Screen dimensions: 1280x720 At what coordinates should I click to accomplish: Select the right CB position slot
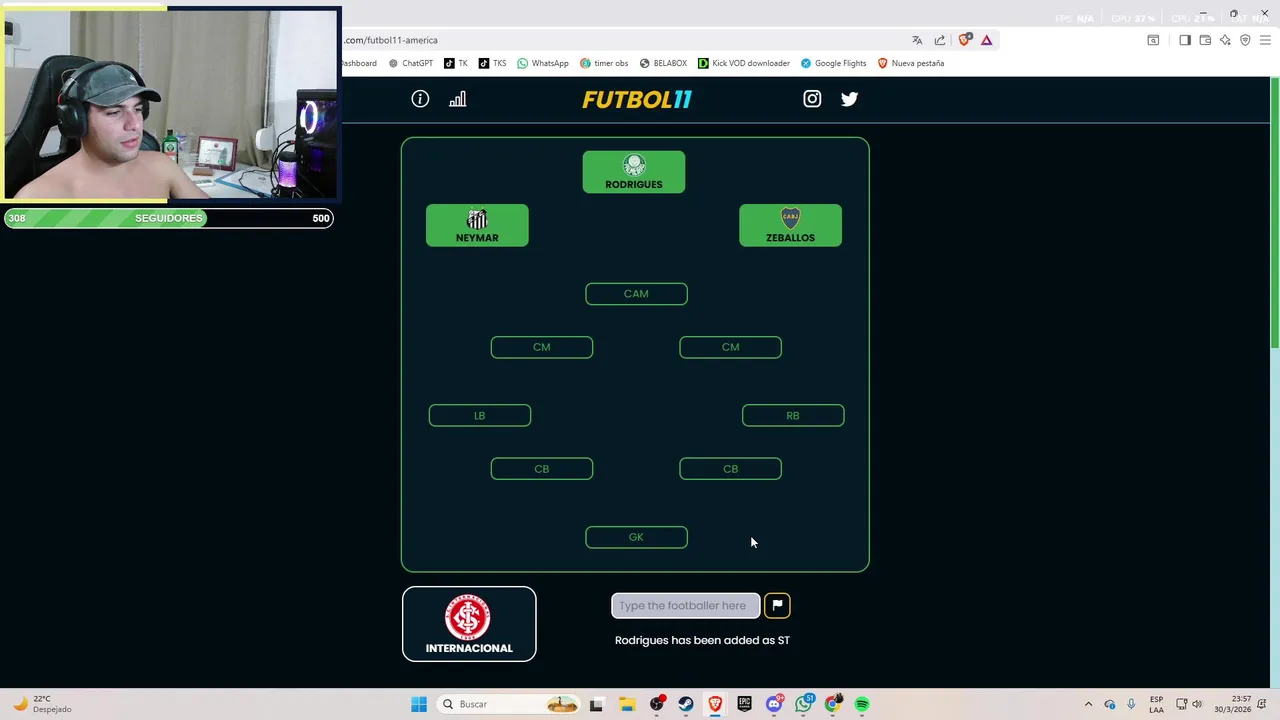(730, 469)
